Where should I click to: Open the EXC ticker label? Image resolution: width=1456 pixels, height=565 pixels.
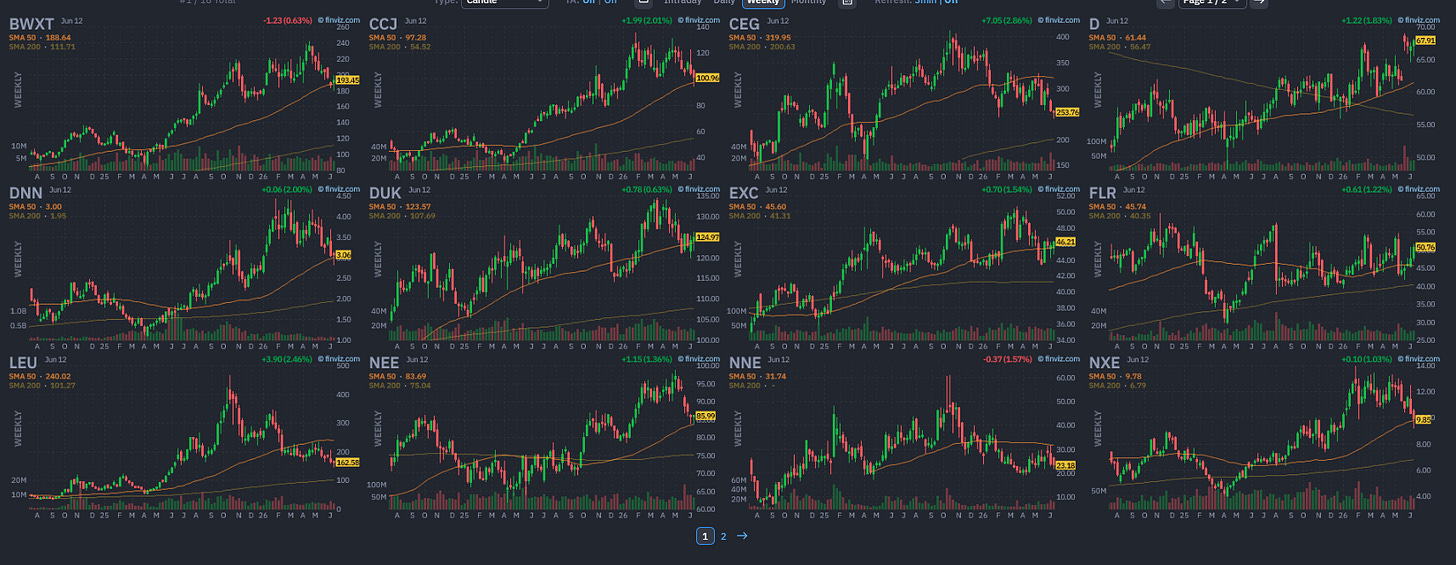(745, 191)
